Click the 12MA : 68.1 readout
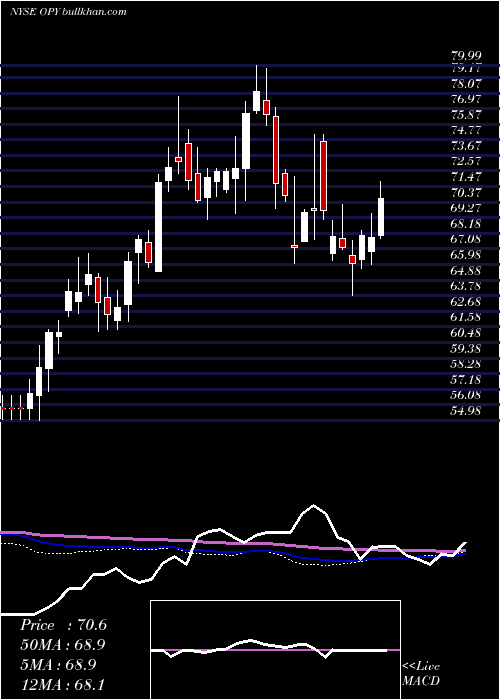Image resolution: width=500 pixels, height=700 pixels. click(63, 684)
